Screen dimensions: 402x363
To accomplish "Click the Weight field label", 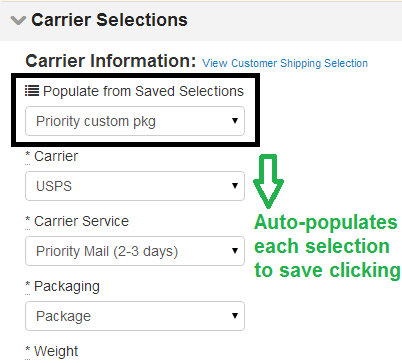I will click(x=56, y=351).
